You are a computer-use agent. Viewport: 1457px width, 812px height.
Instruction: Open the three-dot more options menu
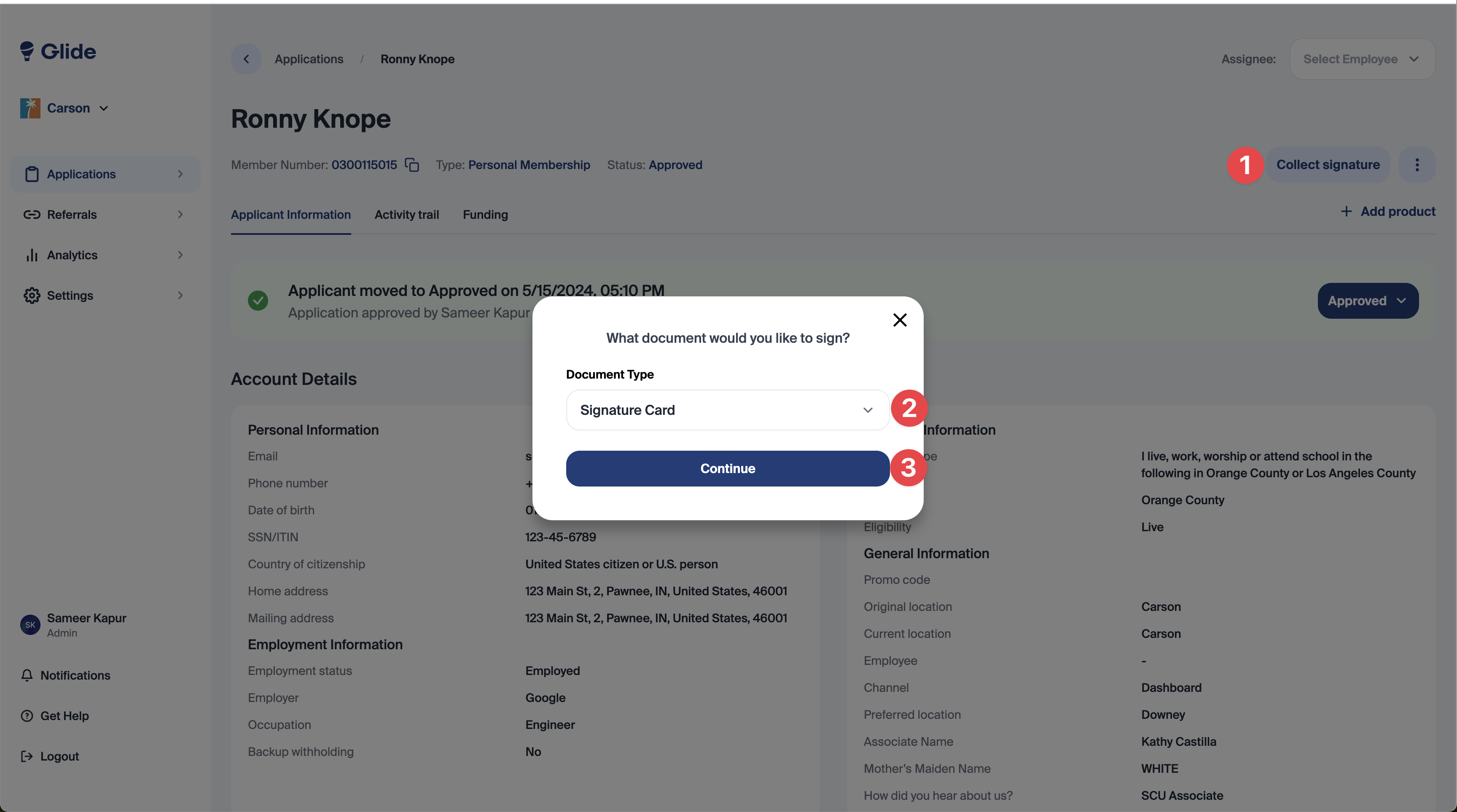1417,165
